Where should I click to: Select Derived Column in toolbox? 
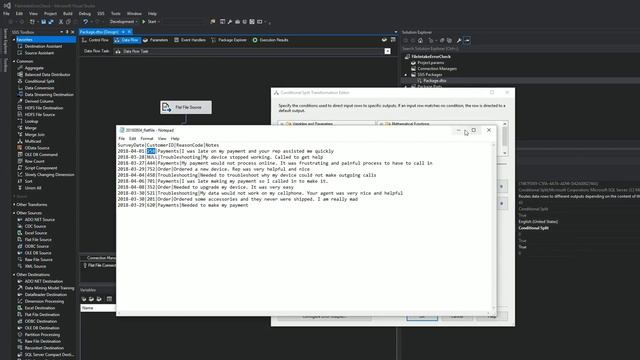tap(39, 101)
